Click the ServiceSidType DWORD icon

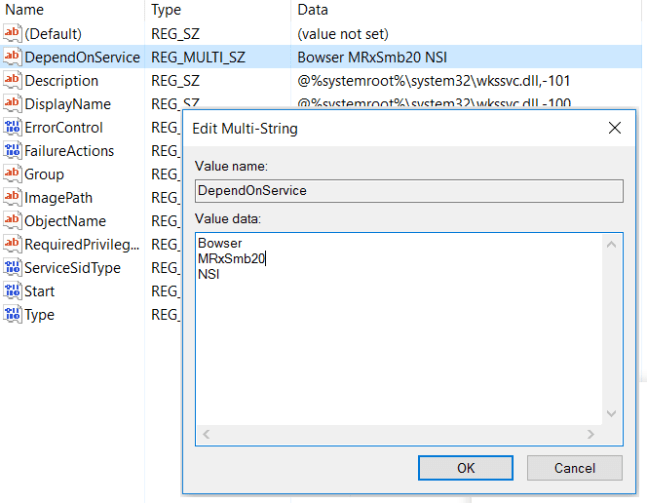coord(12,268)
